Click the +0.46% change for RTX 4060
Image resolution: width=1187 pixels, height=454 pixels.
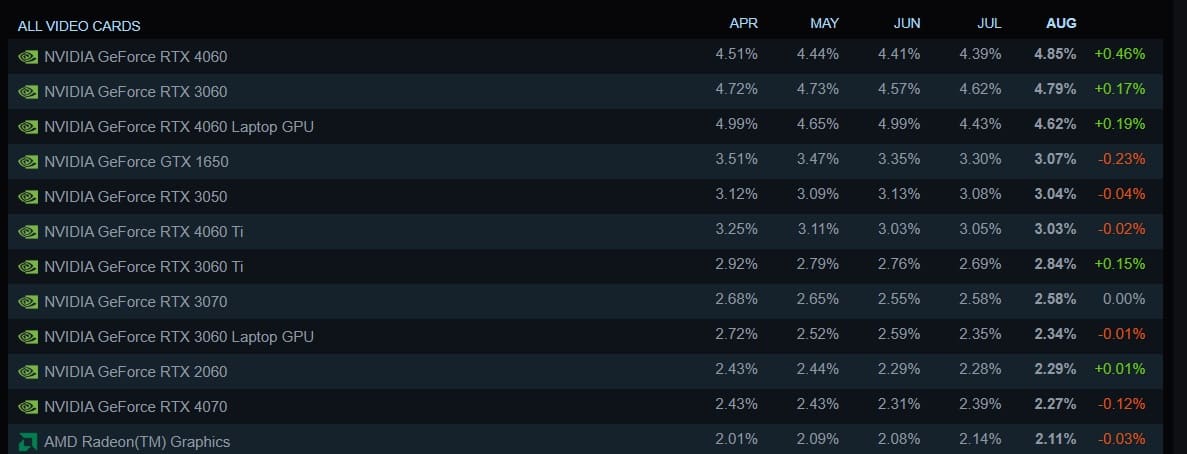(x=1119, y=54)
